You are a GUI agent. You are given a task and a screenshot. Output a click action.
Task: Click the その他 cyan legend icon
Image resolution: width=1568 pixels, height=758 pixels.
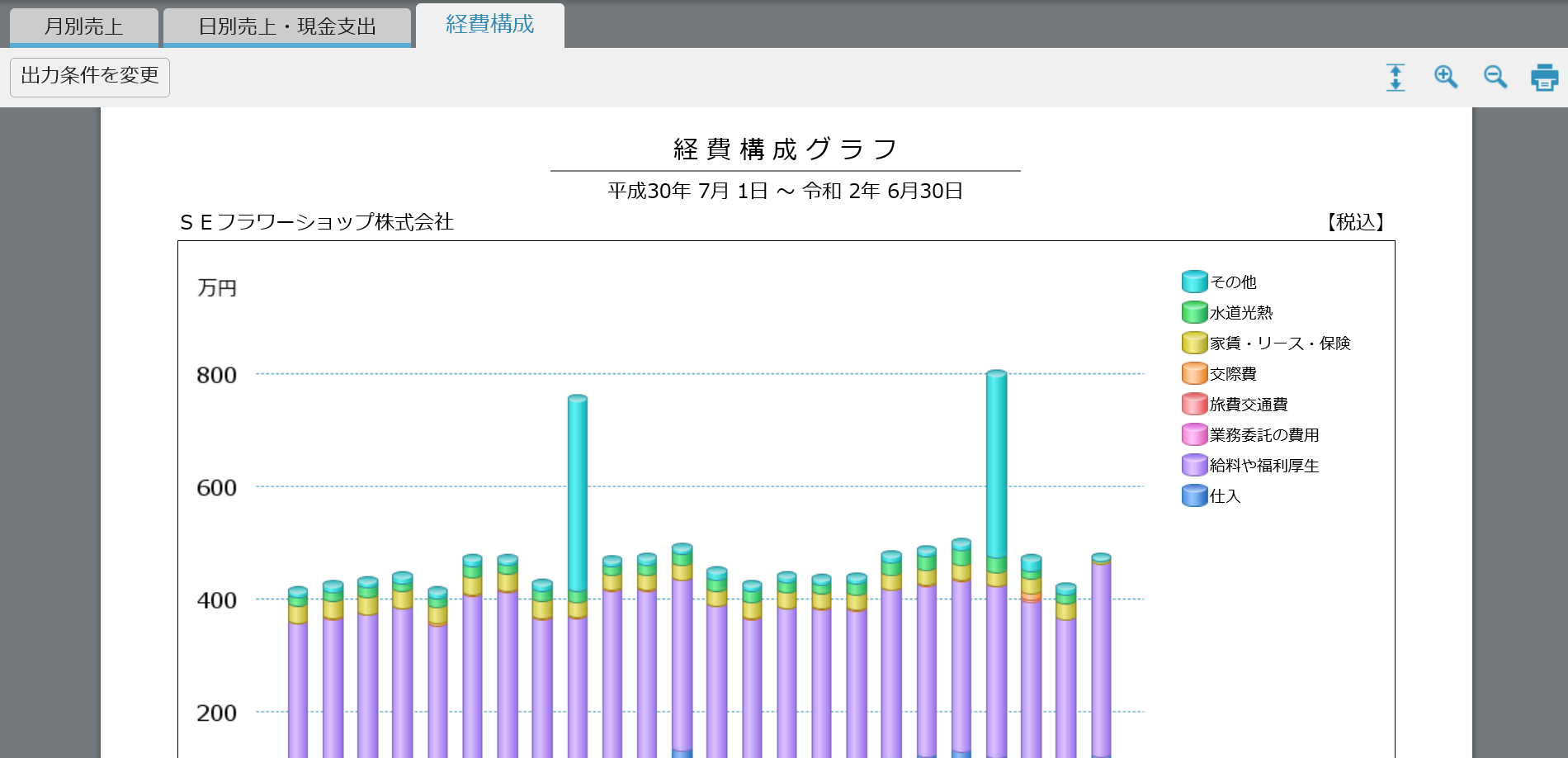[1194, 282]
